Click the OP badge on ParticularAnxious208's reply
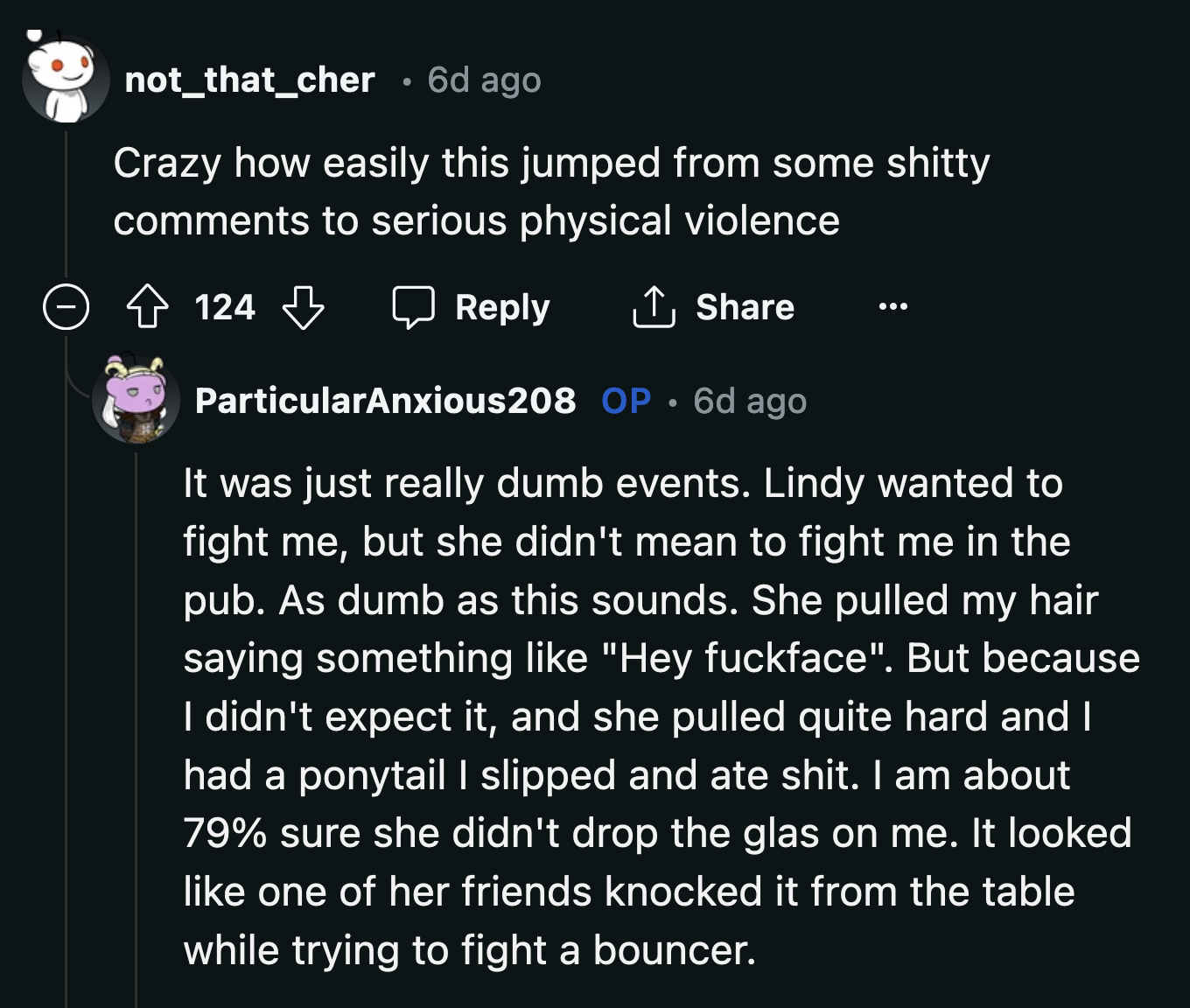This screenshot has width=1190, height=1008. 625,401
